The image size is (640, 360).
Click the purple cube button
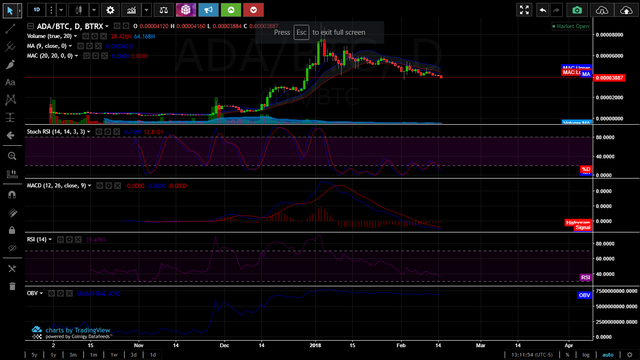[x=186, y=10]
